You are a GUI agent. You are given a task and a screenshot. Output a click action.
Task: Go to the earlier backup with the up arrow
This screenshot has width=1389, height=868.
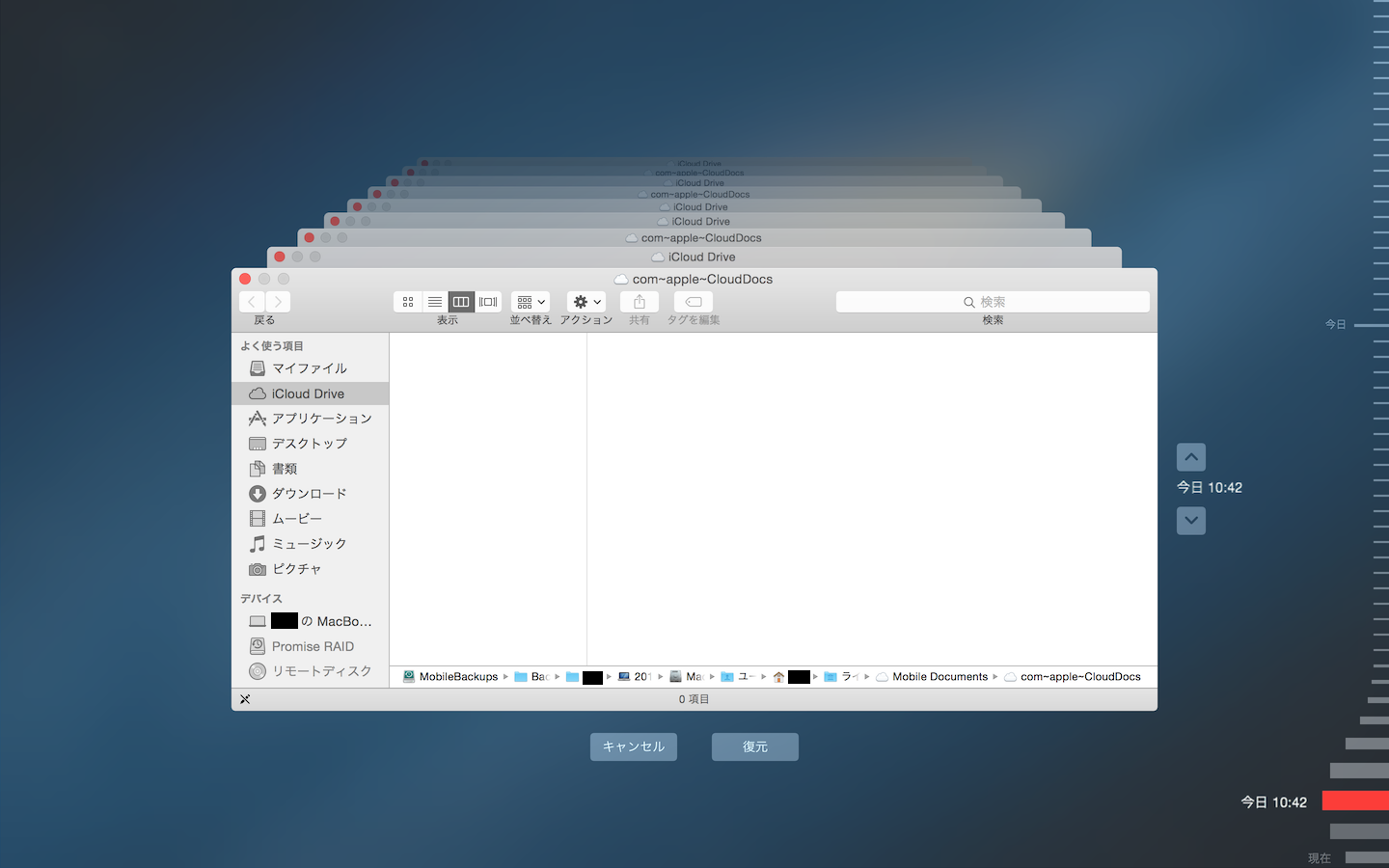click(x=1191, y=457)
